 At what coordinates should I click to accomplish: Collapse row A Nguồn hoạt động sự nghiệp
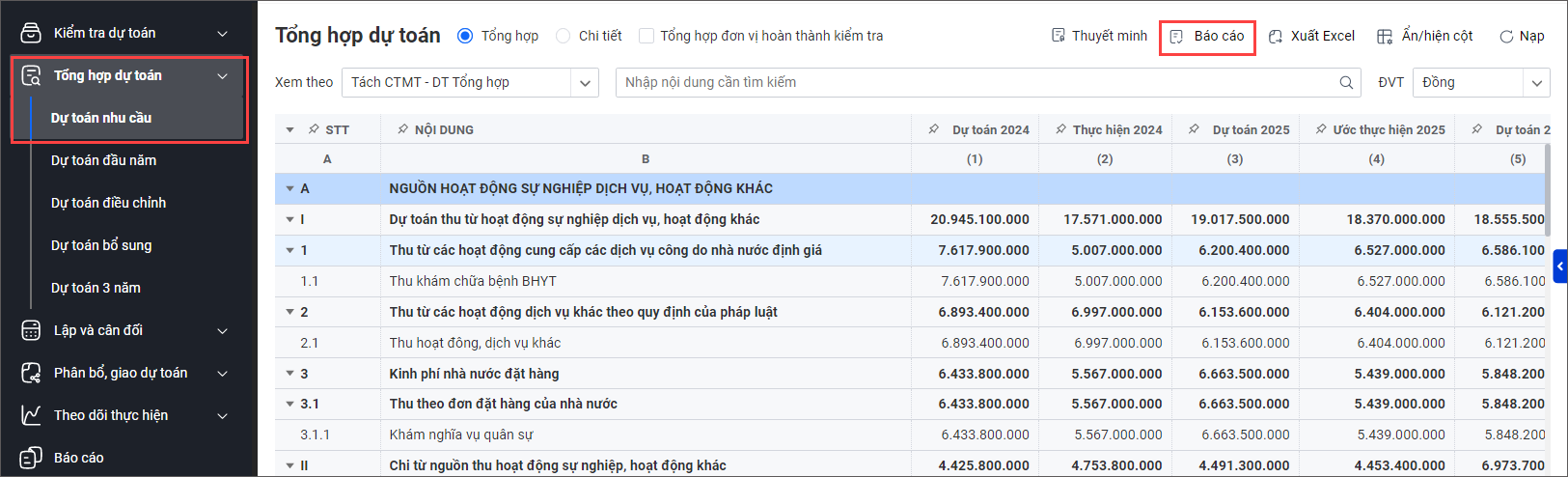click(289, 189)
